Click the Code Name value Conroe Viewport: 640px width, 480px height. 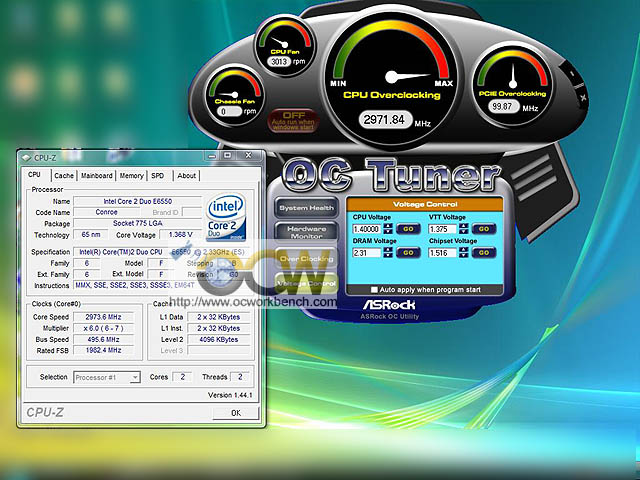click(x=106, y=212)
